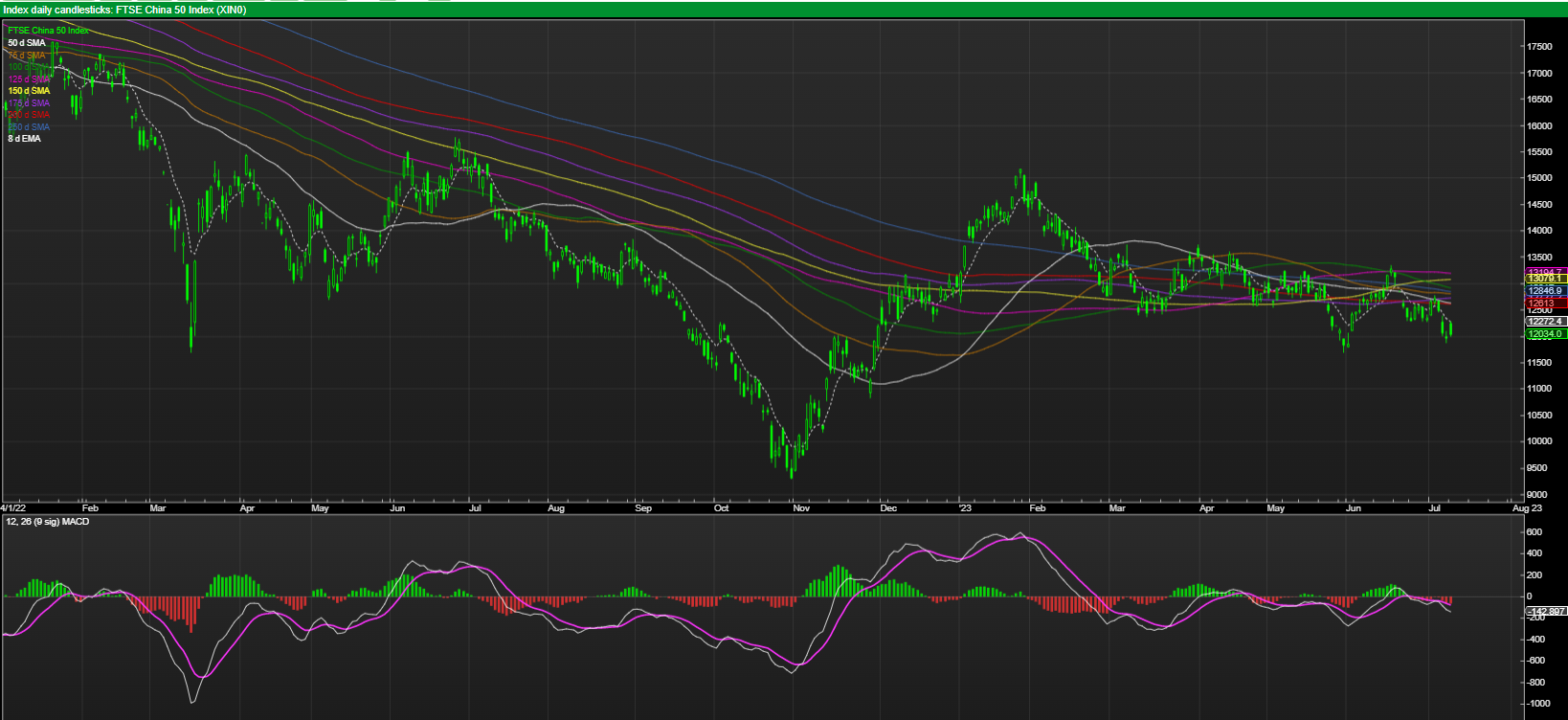
Task: Choose the red 200 d SMA legend entry
Action: (x=29, y=115)
